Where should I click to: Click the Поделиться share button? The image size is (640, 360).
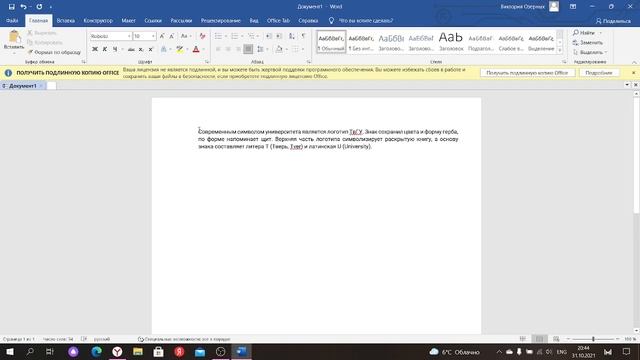[613, 20]
